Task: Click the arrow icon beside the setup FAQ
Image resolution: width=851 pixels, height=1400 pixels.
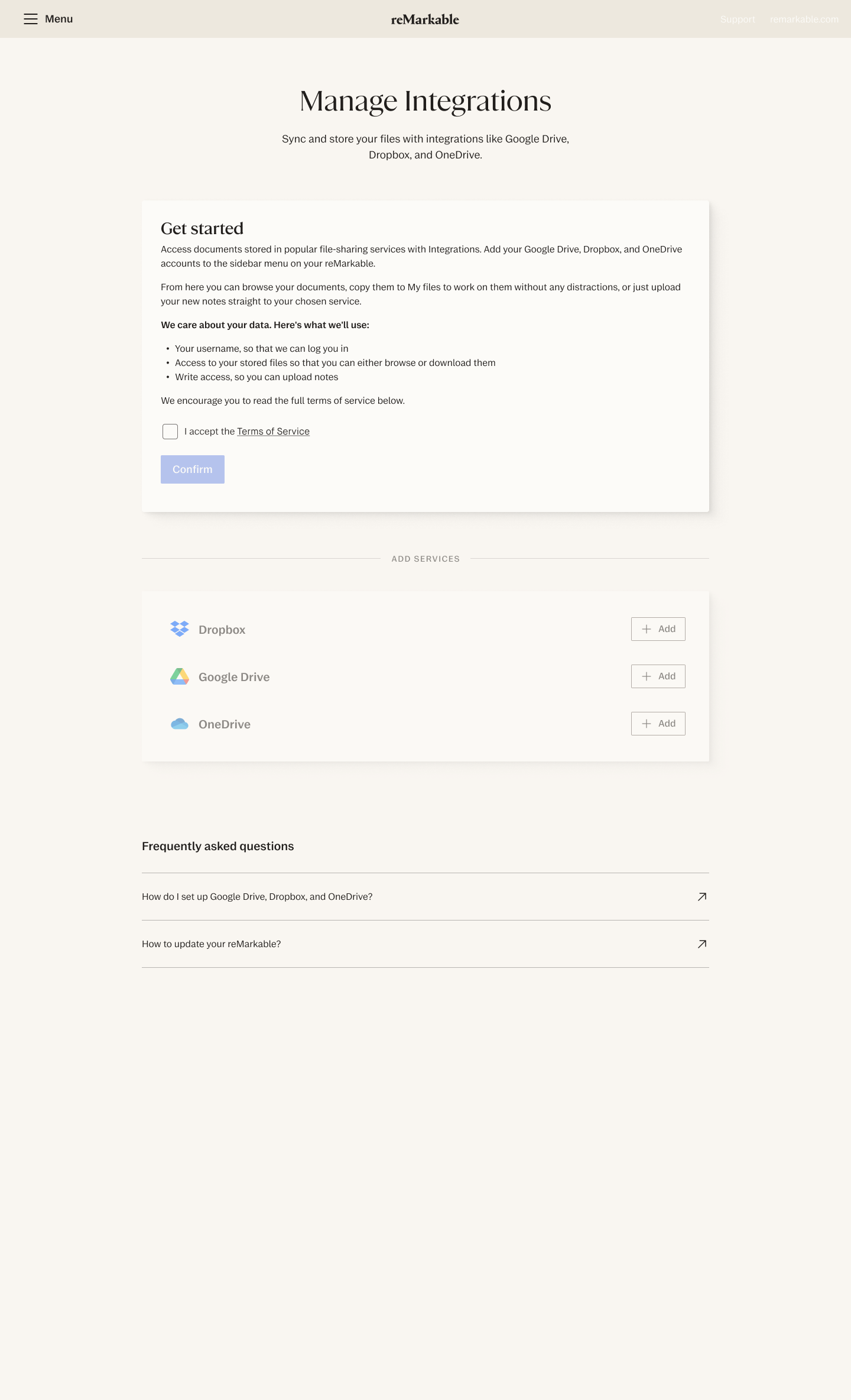Action: [x=701, y=896]
